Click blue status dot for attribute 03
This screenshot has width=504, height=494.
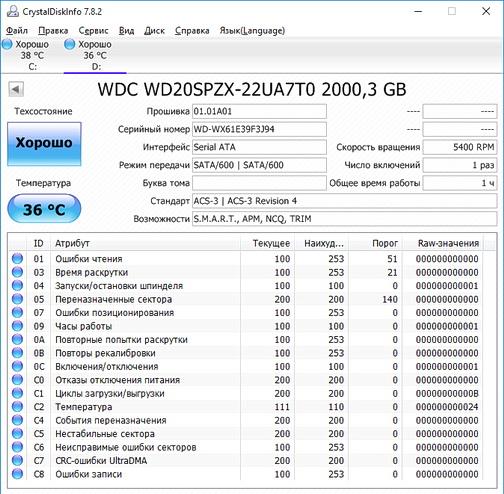17,272
